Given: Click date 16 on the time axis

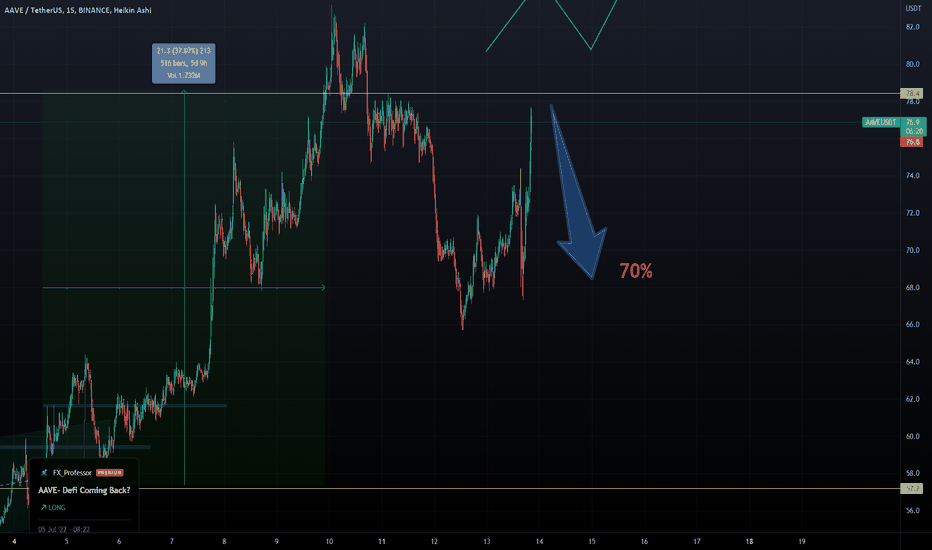Looking at the screenshot, I should (644, 542).
